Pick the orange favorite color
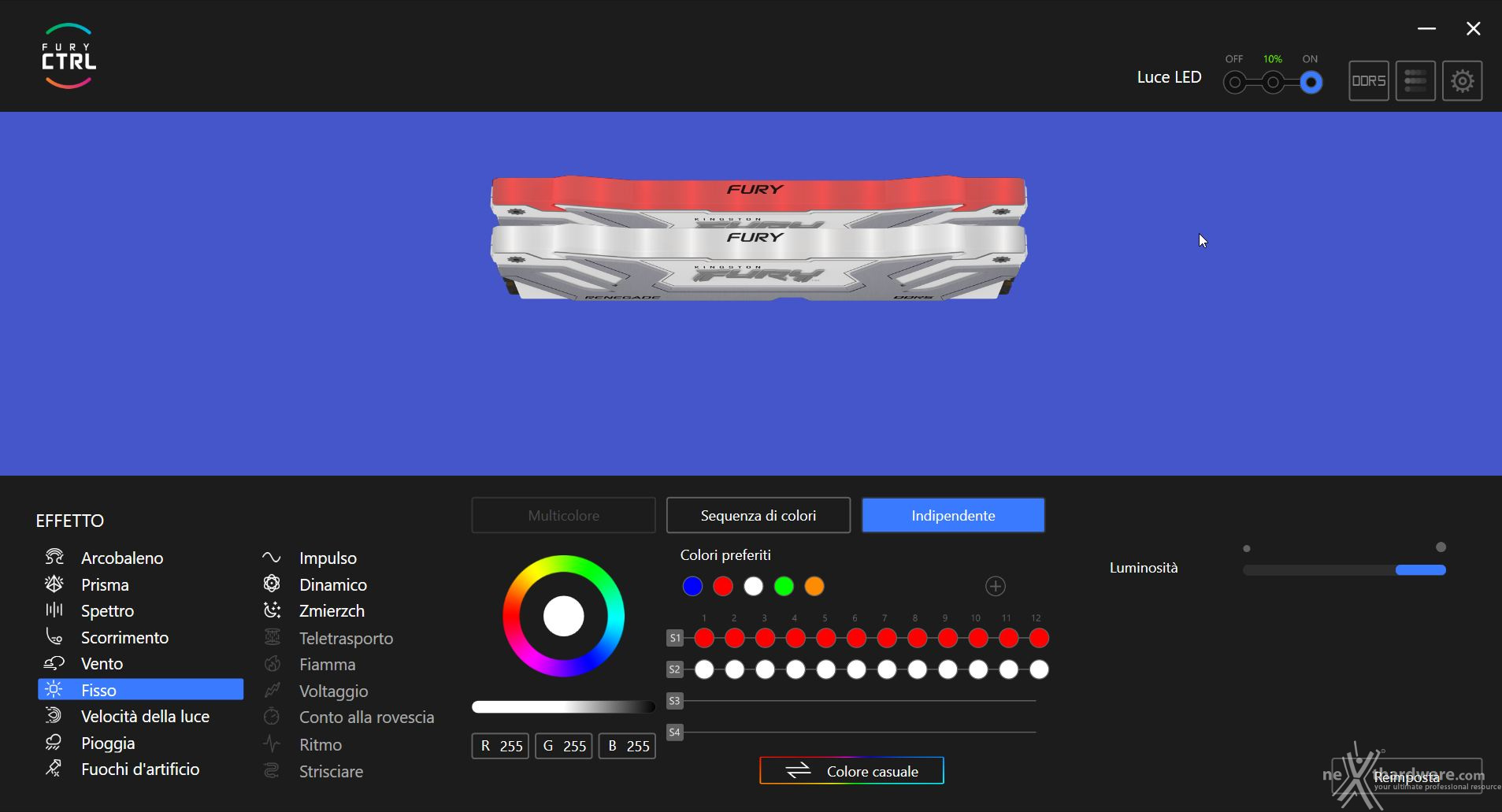This screenshot has width=1502, height=812. point(814,586)
